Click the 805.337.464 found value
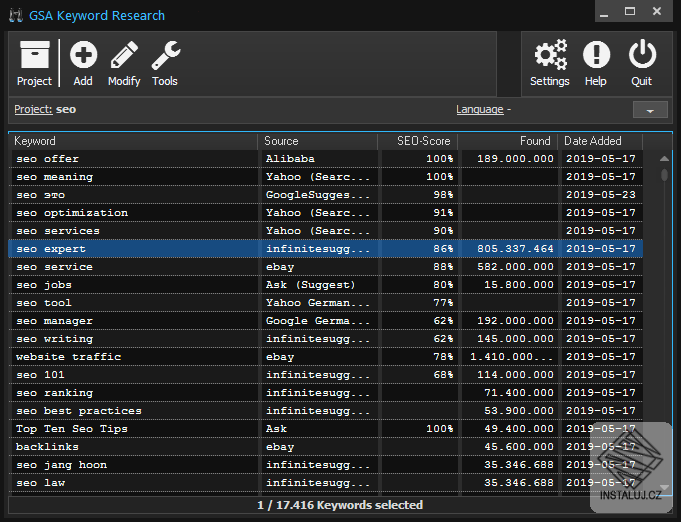This screenshot has width=681, height=522. click(x=515, y=249)
